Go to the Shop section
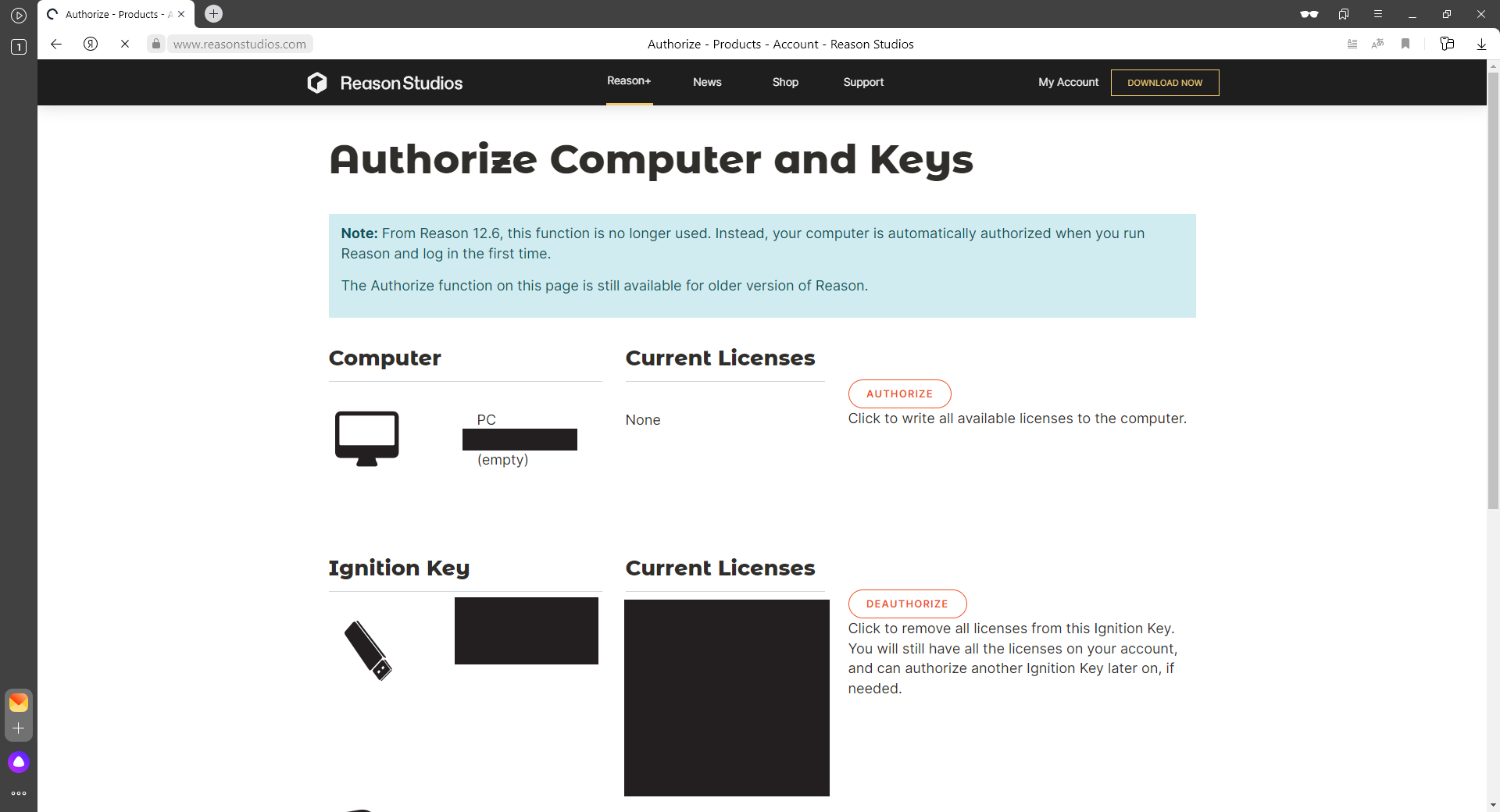The height and width of the screenshot is (812, 1500). [x=785, y=82]
